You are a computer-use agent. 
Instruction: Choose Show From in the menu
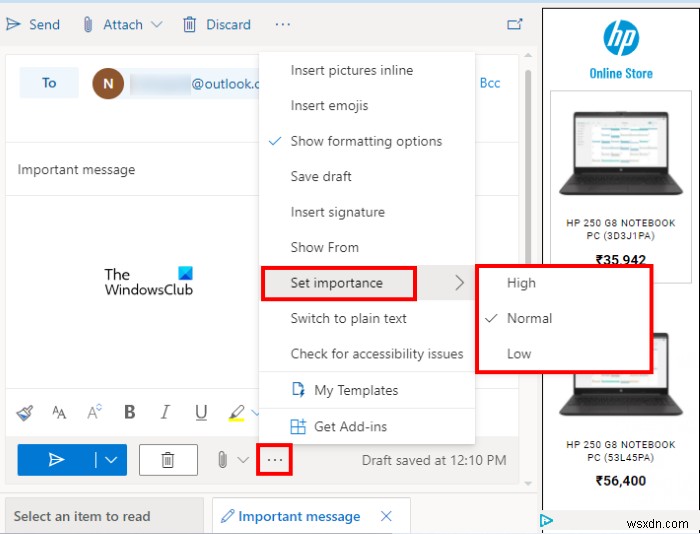[x=367, y=247]
